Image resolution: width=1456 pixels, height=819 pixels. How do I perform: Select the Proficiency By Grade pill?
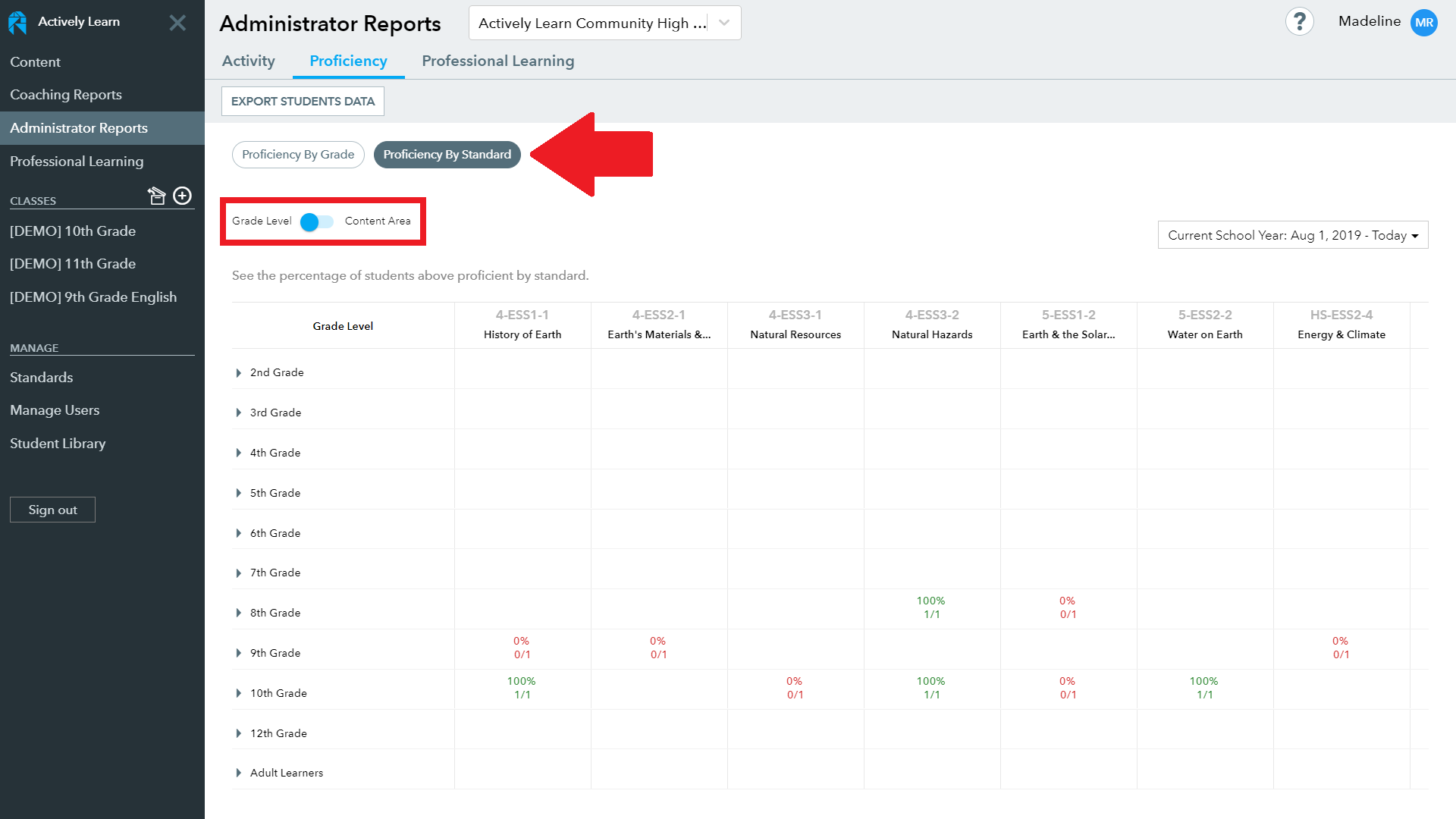[x=298, y=154]
